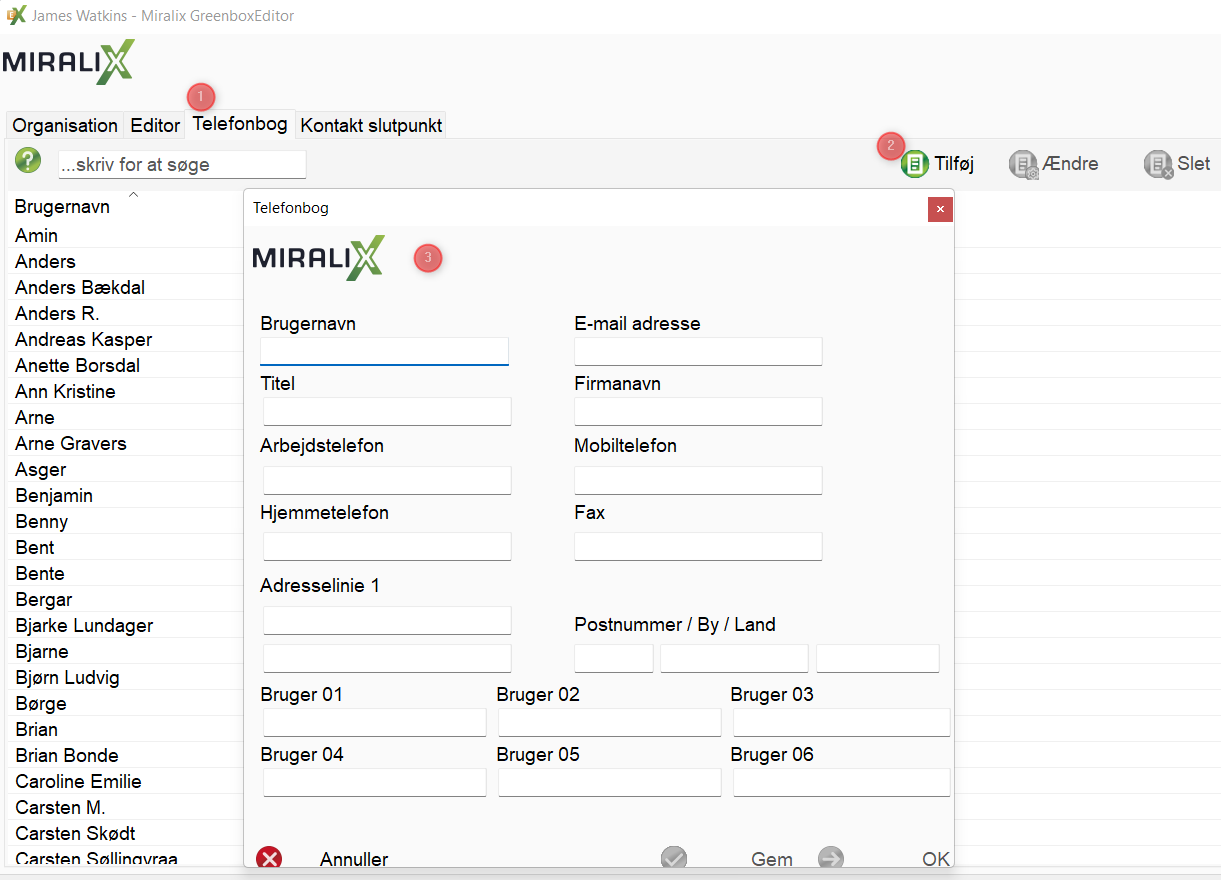
Task: Choose Bjarke Lundager from the list
Action: click(84, 625)
